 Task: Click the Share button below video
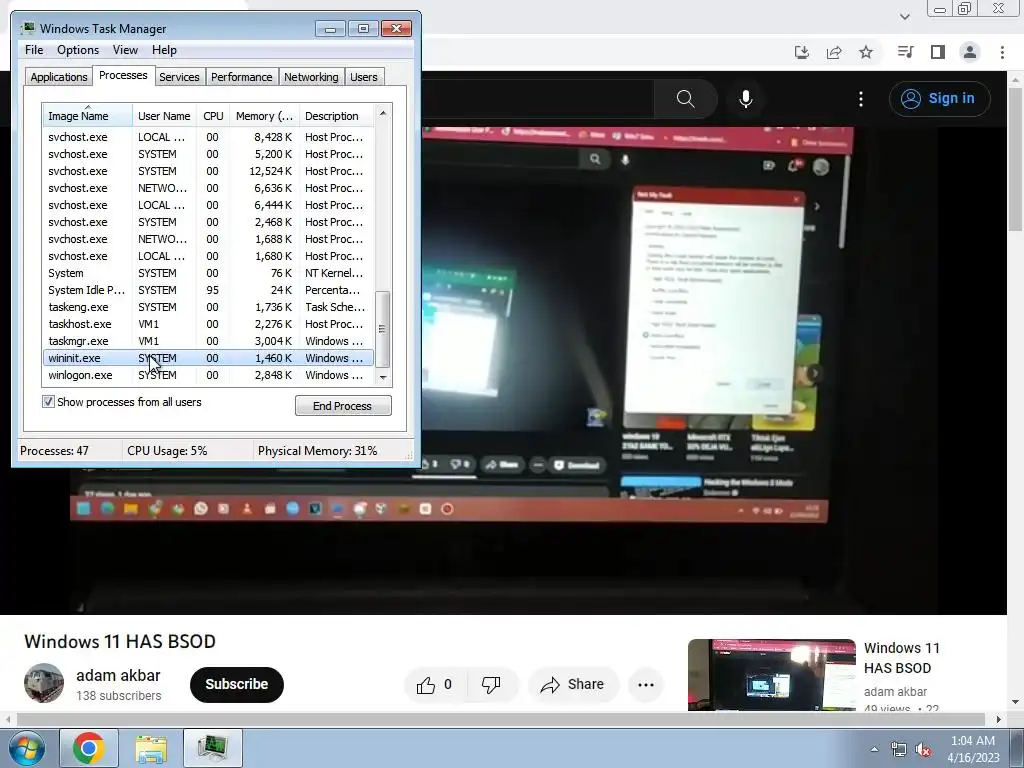(x=572, y=684)
